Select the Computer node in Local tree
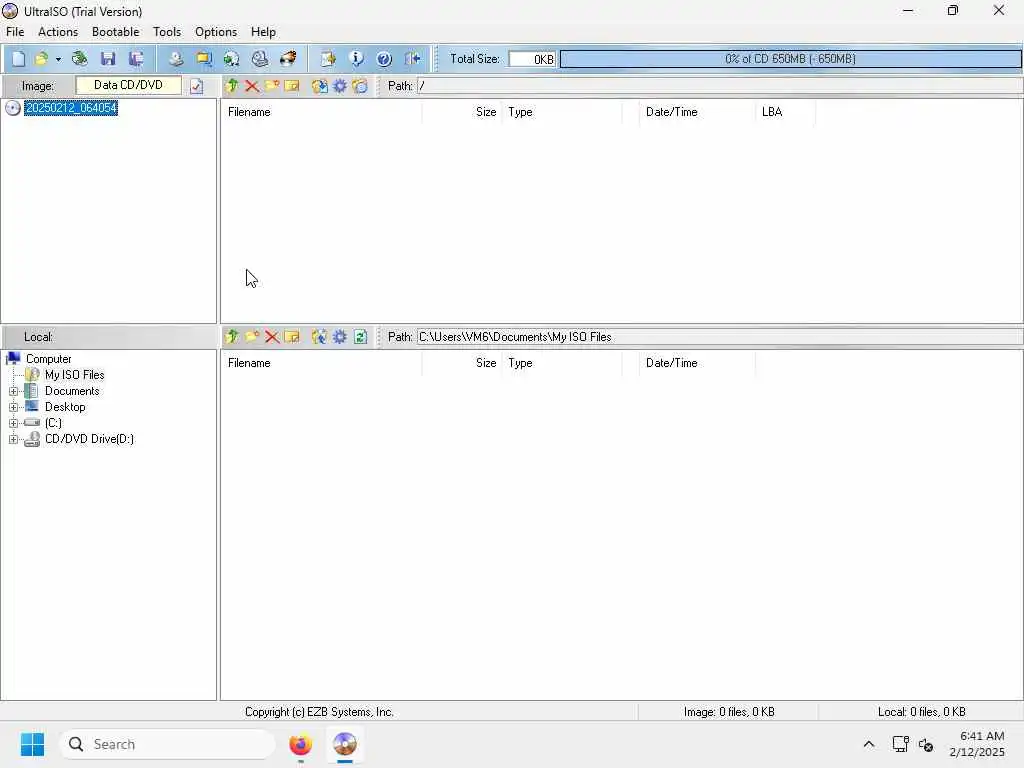Viewport: 1024px width, 768px height. coord(49,359)
